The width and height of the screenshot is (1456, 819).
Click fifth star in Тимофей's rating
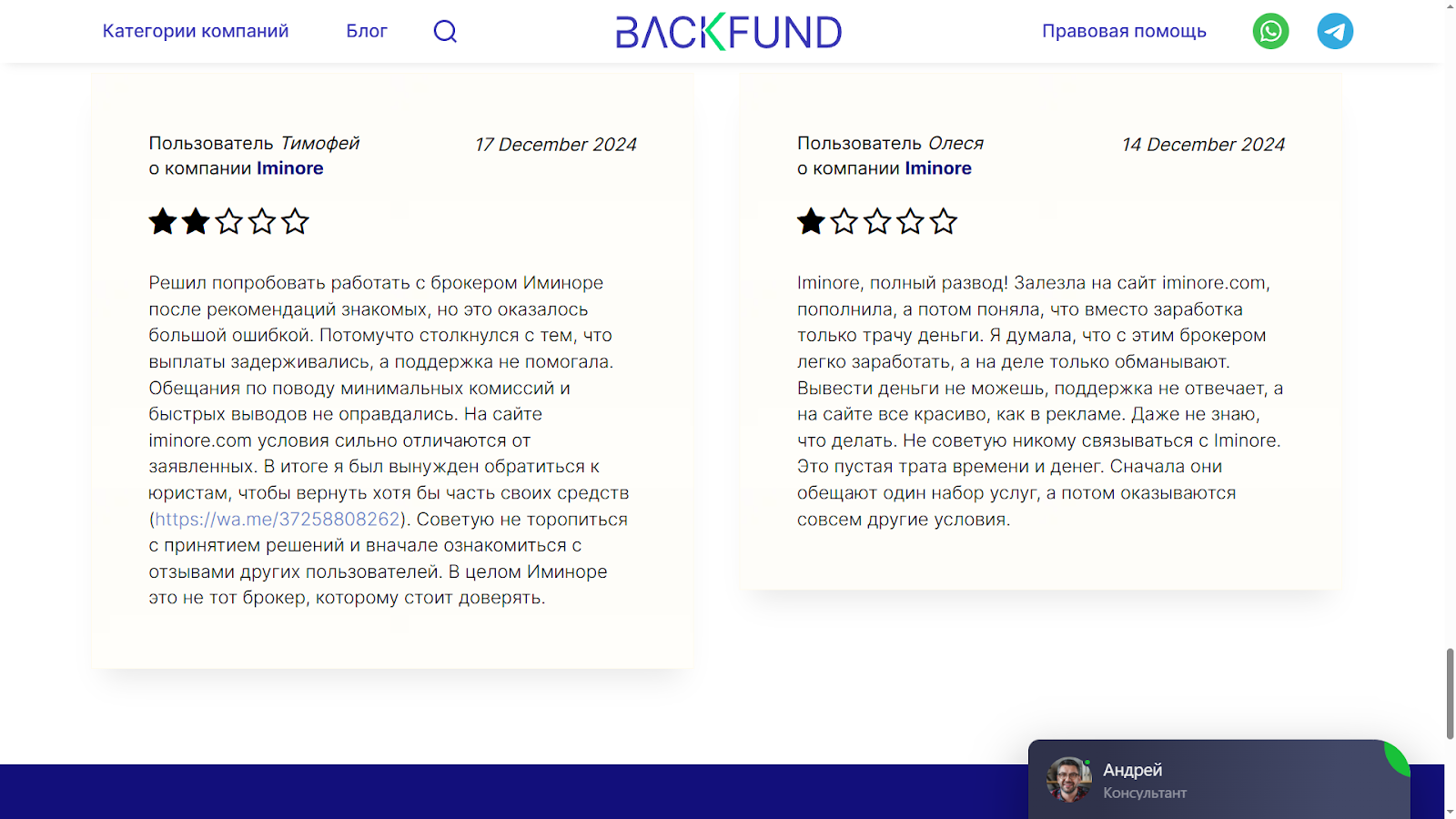tap(295, 222)
